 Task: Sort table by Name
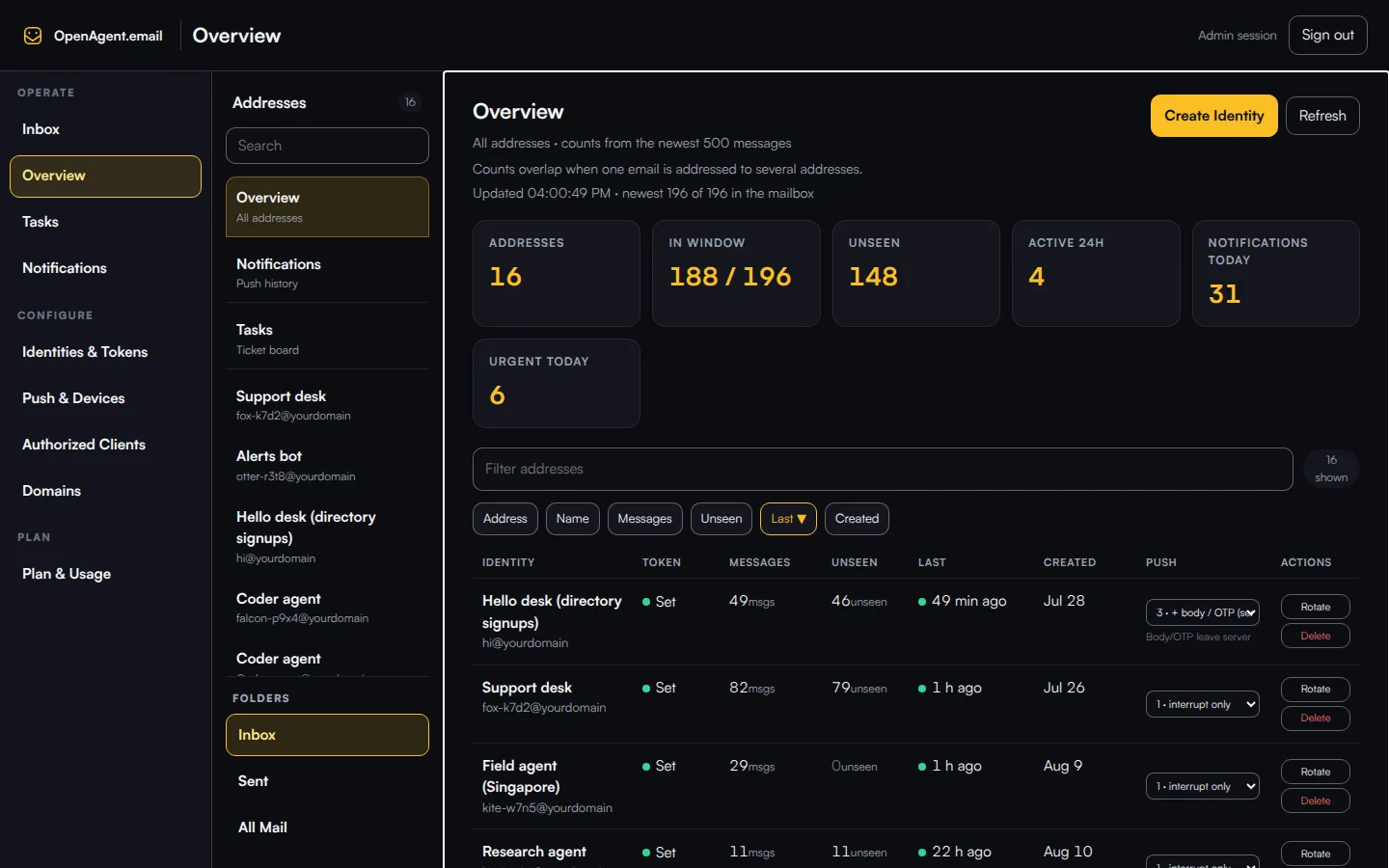pyautogui.click(x=572, y=519)
